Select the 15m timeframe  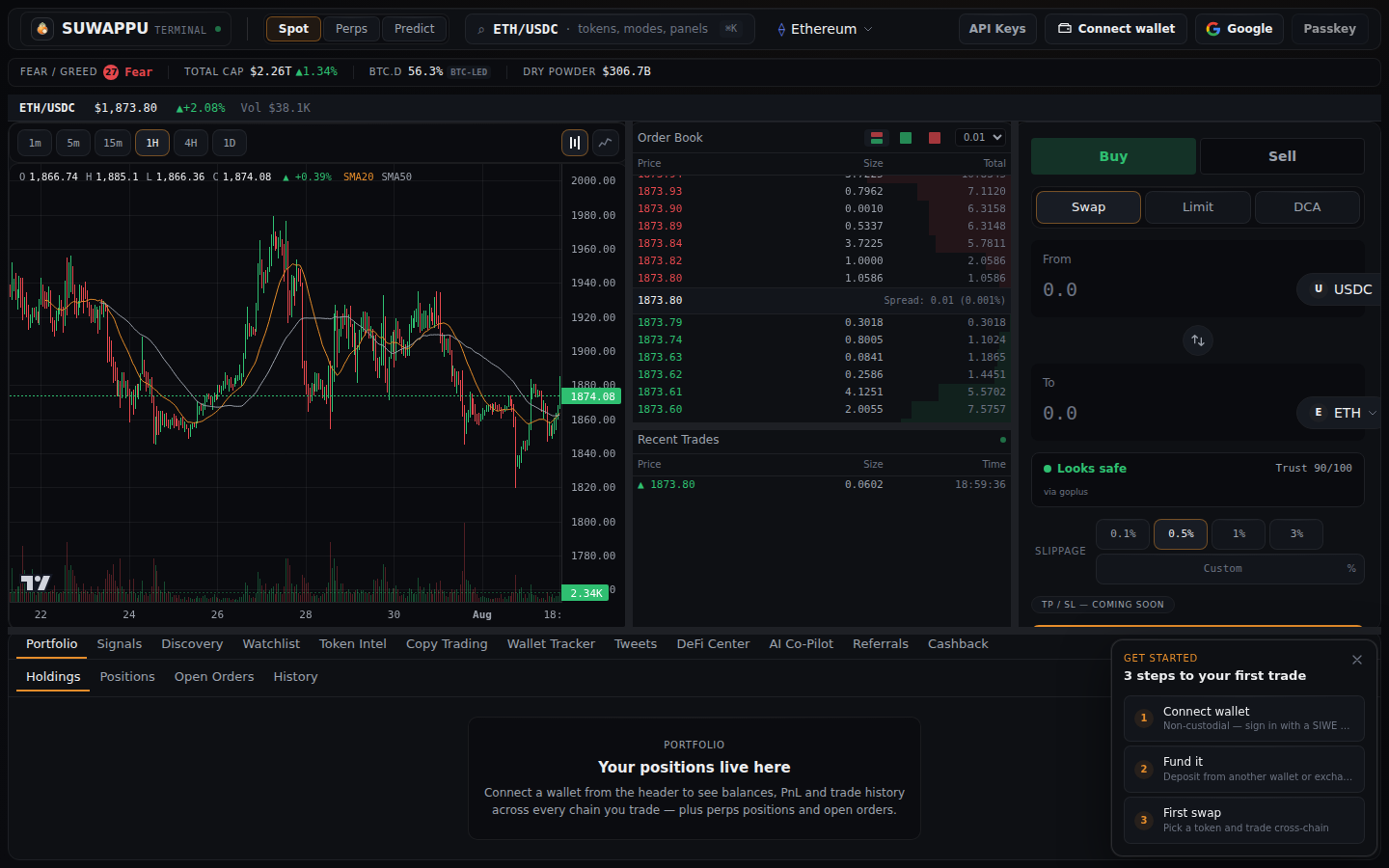pyautogui.click(x=113, y=143)
